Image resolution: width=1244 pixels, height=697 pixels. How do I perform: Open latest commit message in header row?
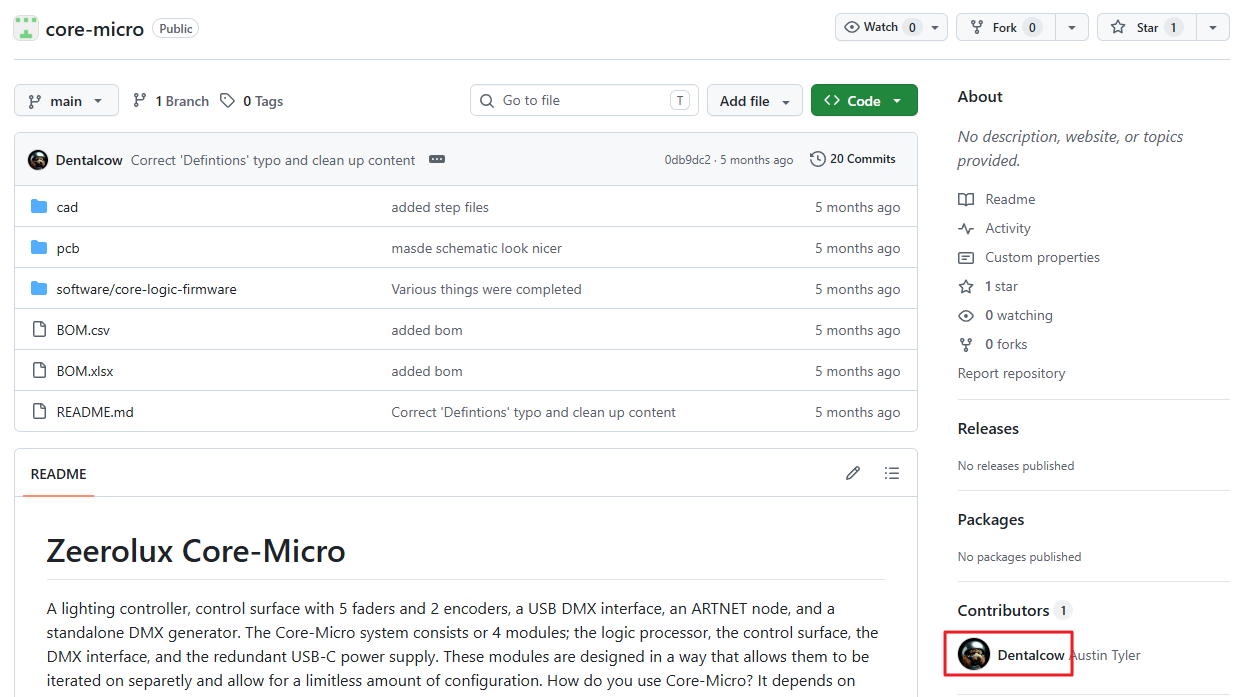[x=273, y=160]
